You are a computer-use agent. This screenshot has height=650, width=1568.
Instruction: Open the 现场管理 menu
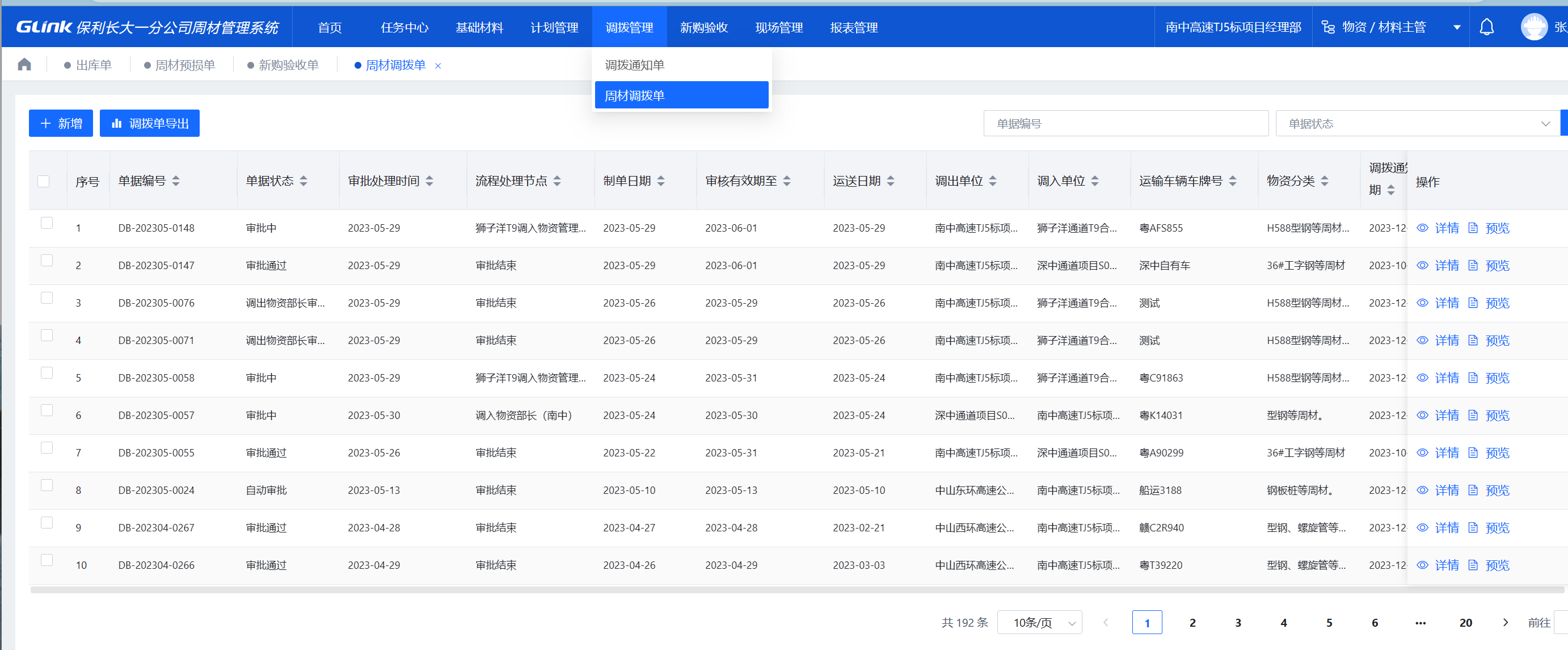[779, 27]
